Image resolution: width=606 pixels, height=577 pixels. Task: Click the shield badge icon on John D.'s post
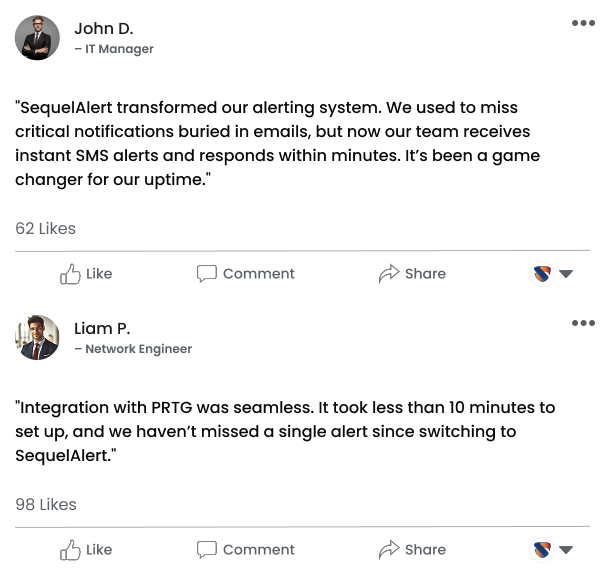click(543, 274)
